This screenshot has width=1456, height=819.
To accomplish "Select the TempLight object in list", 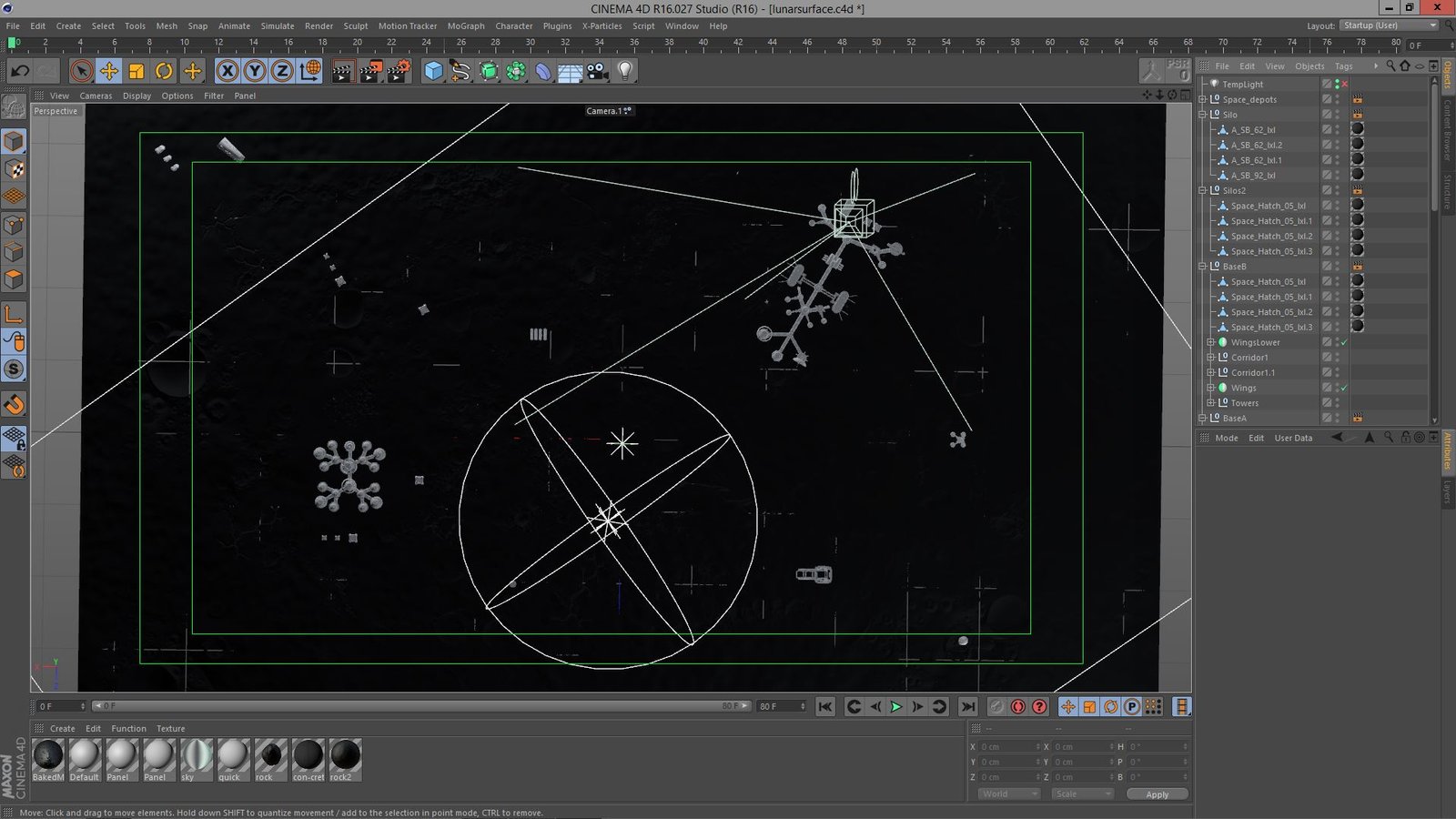I will (x=1242, y=85).
